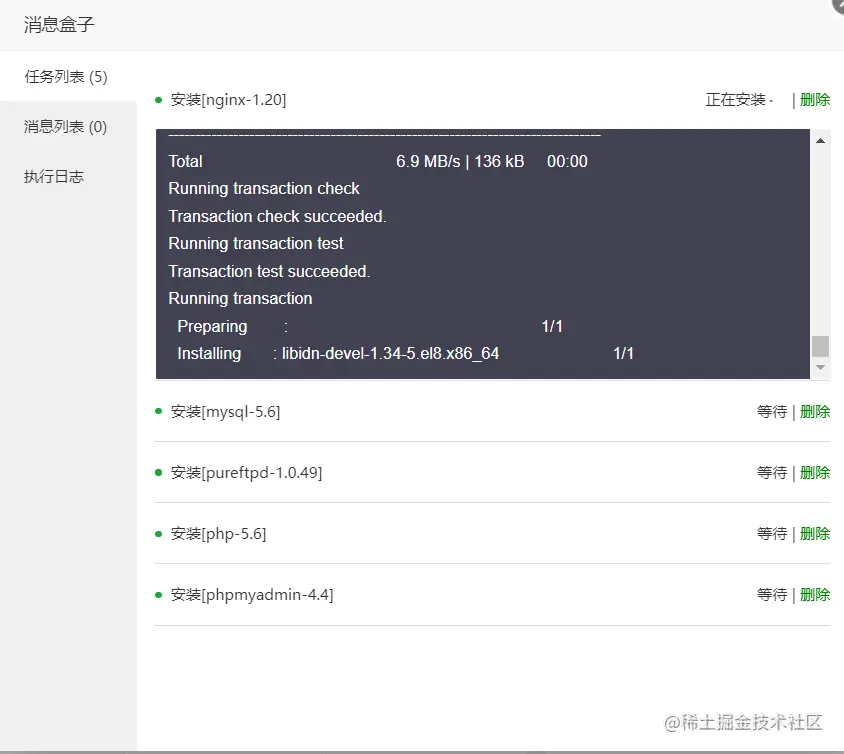Click the close icon at top right corner
The image size is (844, 754).
click(836, 8)
